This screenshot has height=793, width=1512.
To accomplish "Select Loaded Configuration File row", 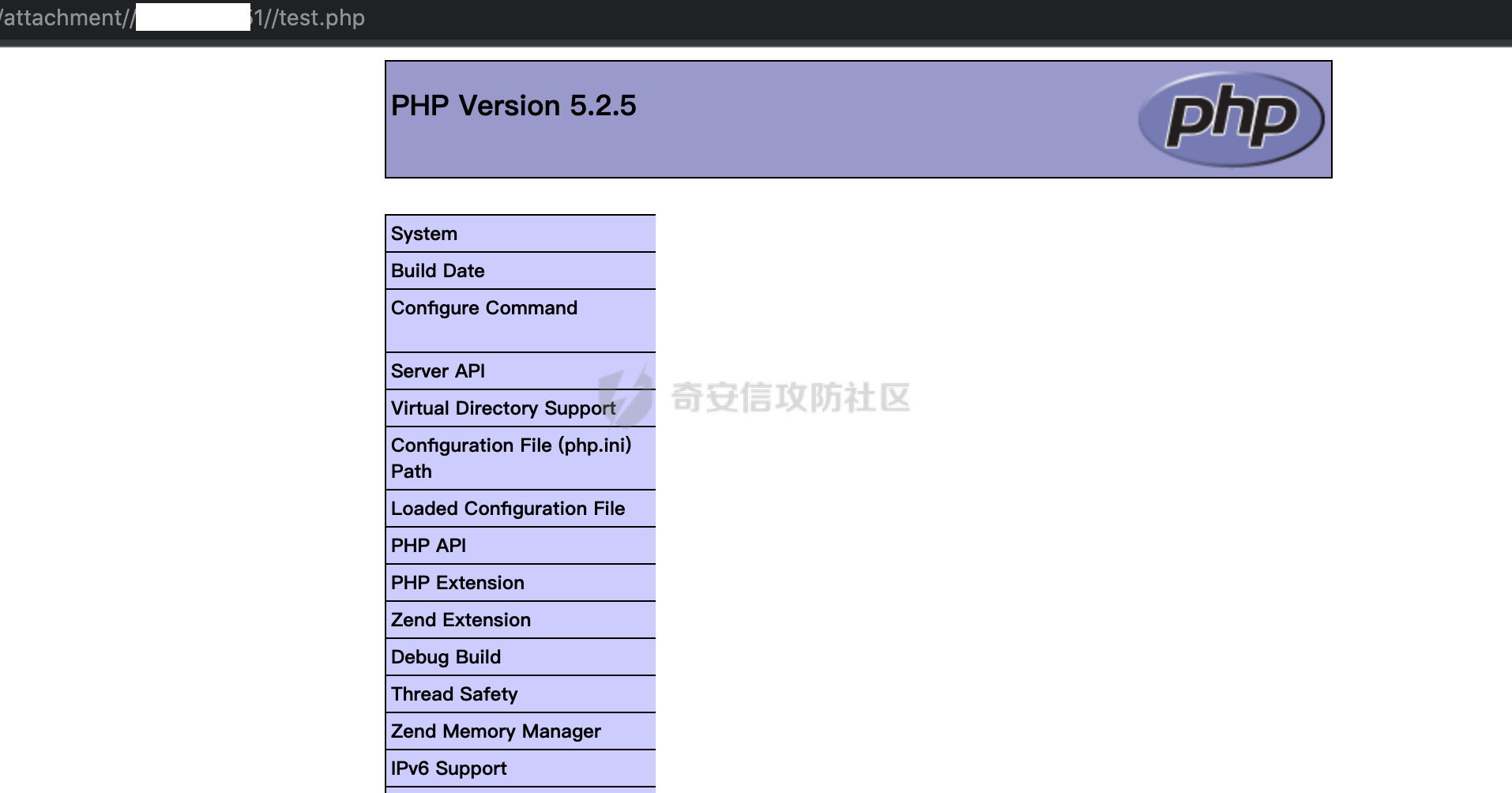I will pyautogui.click(x=521, y=509).
